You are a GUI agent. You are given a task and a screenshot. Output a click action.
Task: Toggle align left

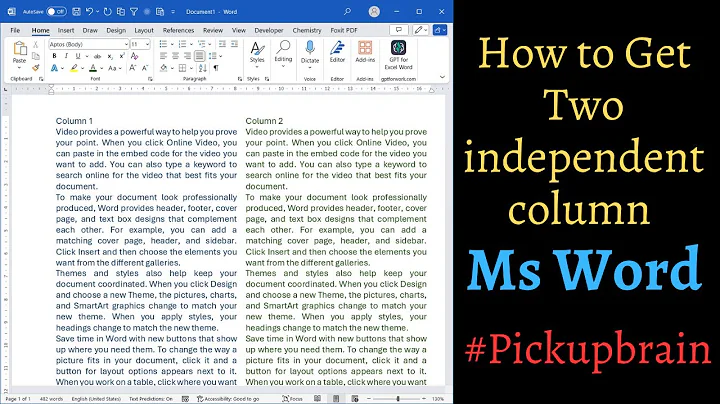tap(164, 56)
